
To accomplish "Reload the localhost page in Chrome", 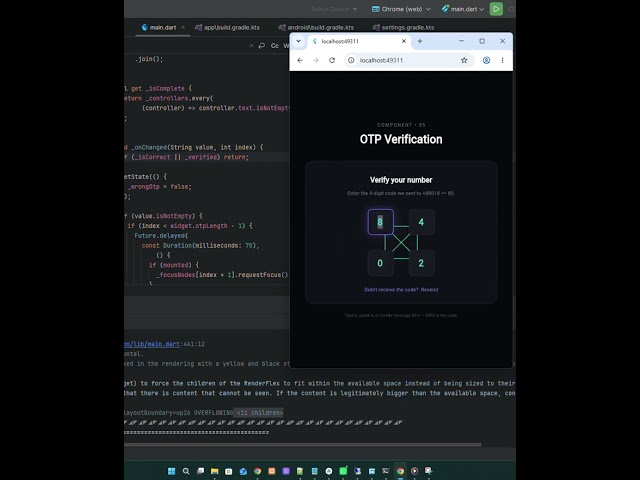I will pyautogui.click(x=332, y=60).
